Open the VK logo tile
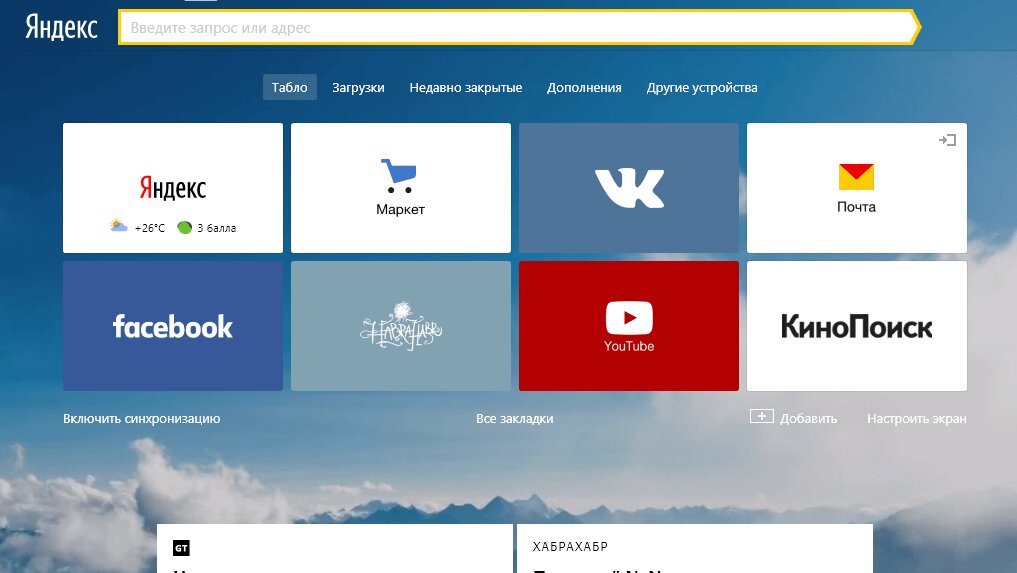Viewport: 1017px width, 573px height. tap(629, 188)
